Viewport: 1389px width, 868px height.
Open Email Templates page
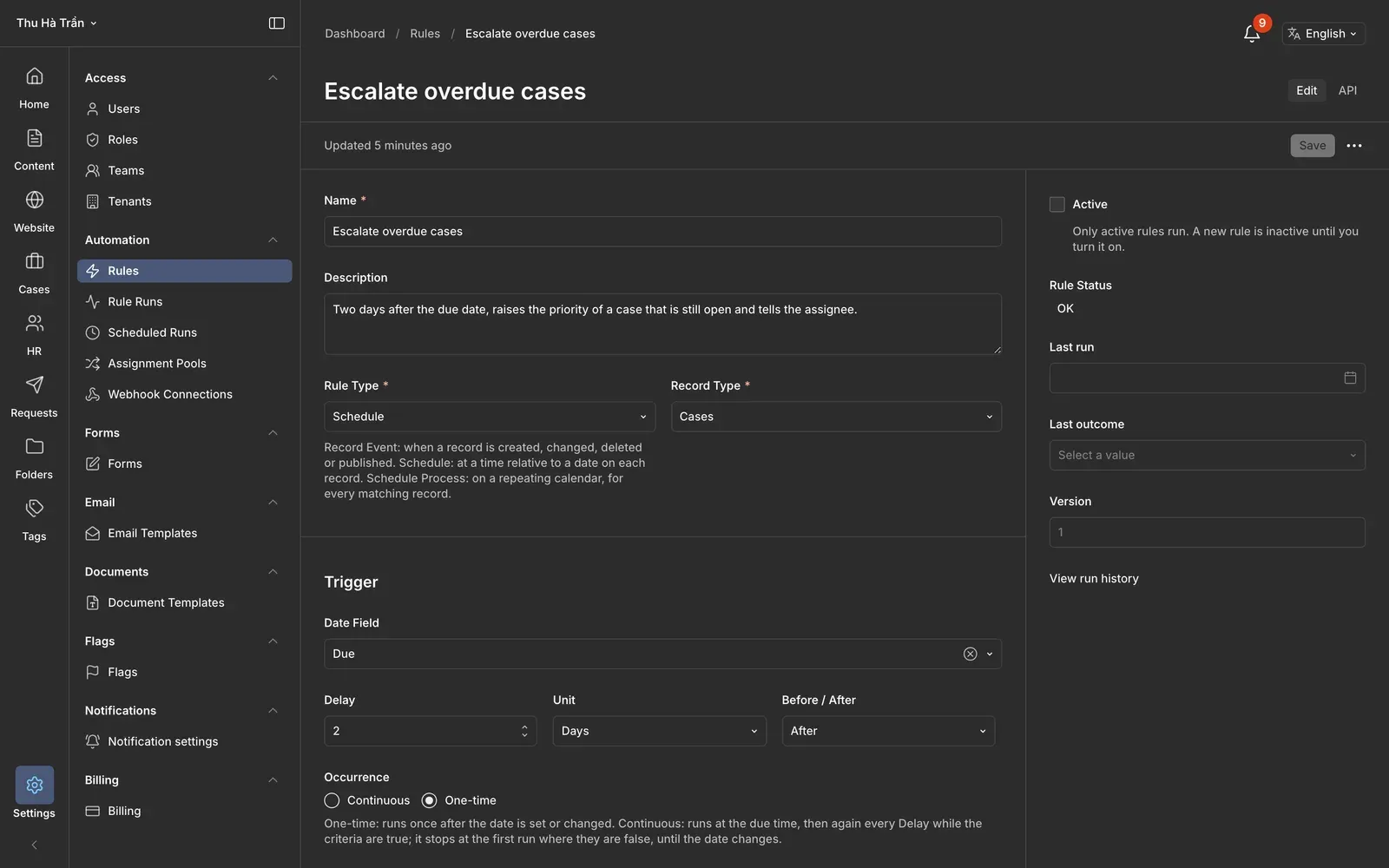(x=184, y=533)
